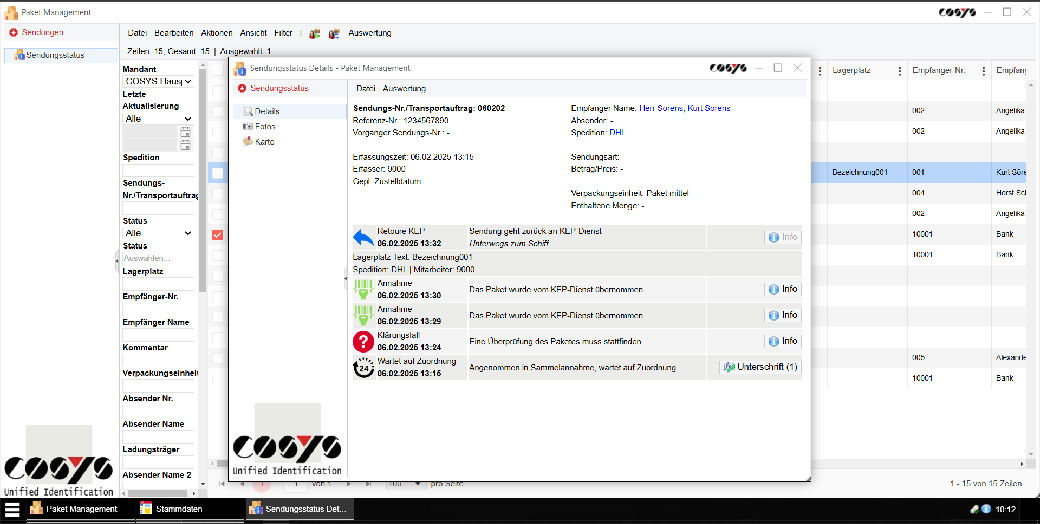
Task: Click the Absender Nr. filter input field
Action: click(x=159, y=411)
